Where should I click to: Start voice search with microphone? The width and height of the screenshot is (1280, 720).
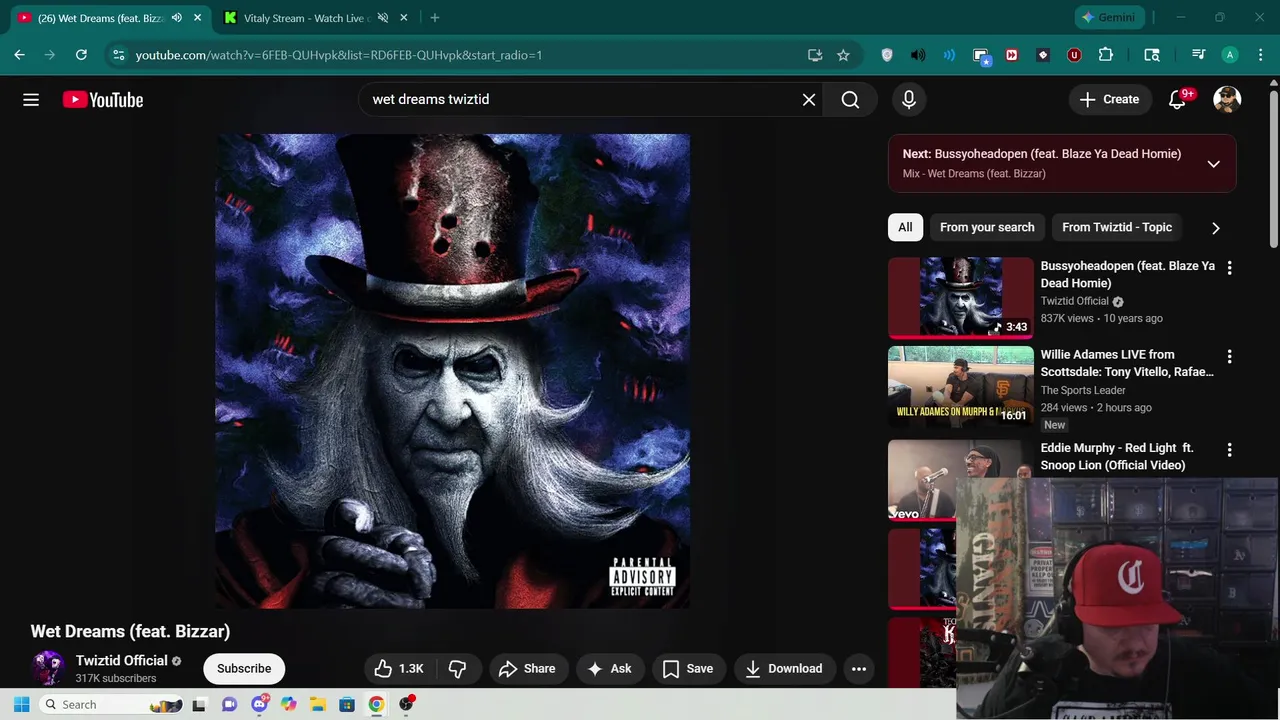click(909, 100)
